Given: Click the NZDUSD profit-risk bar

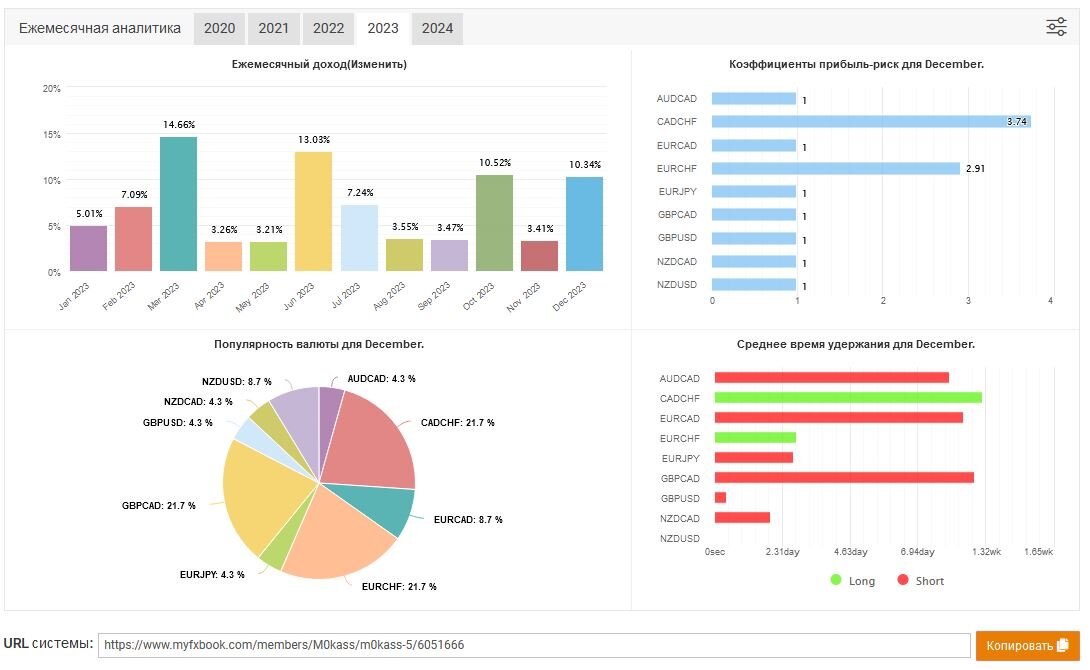Looking at the screenshot, I should (754, 284).
